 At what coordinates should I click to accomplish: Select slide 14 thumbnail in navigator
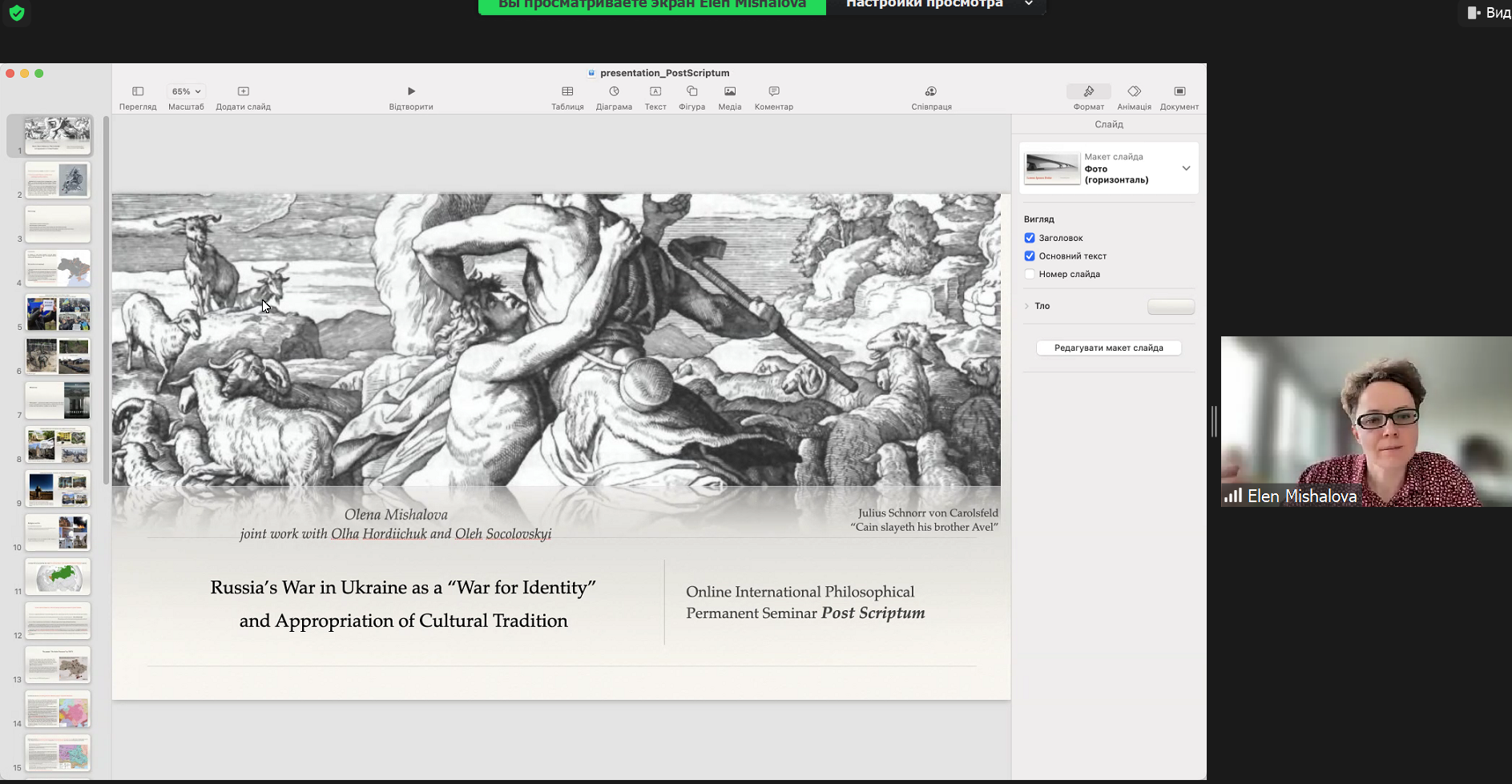[x=58, y=709]
